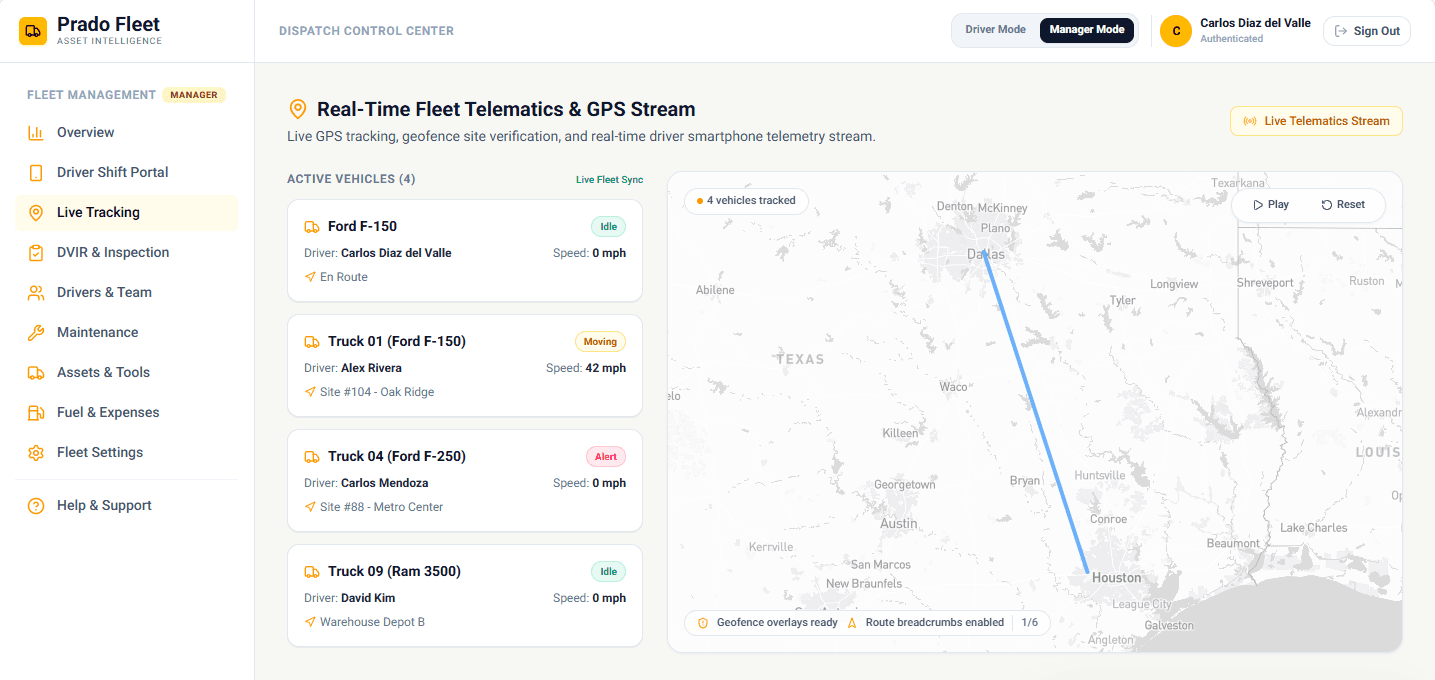Image resolution: width=1435 pixels, height=680 pixels.
Task: Click the truck icon on Ford F-150 card
Action: (x=312, y=226)
